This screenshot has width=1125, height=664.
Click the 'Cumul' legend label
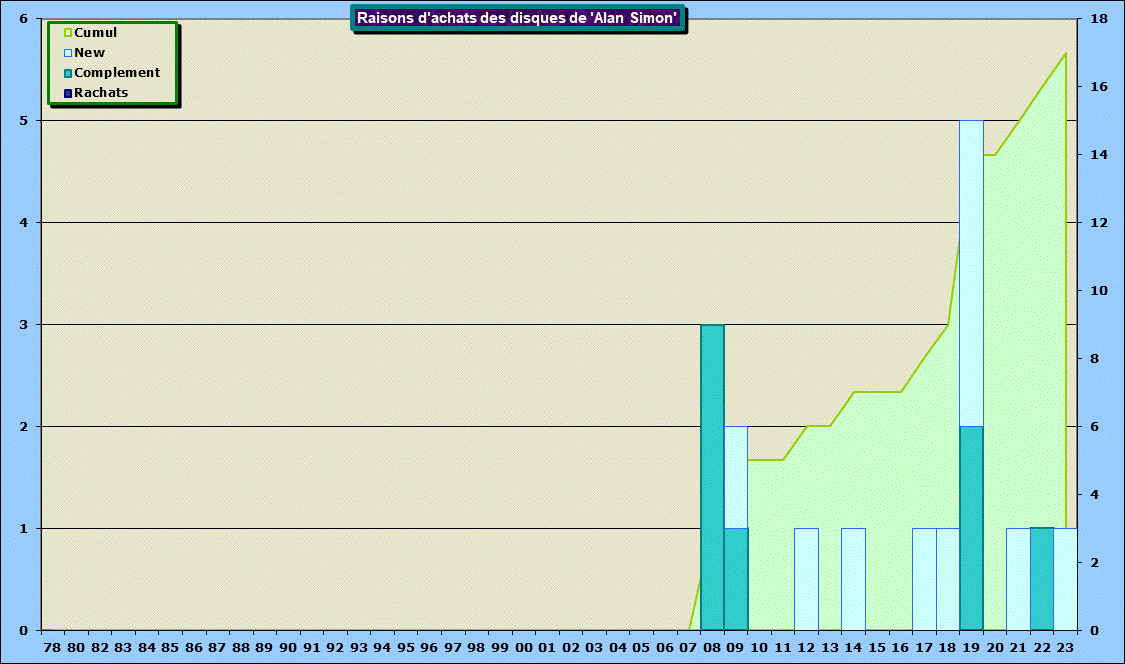pos(95,33)
